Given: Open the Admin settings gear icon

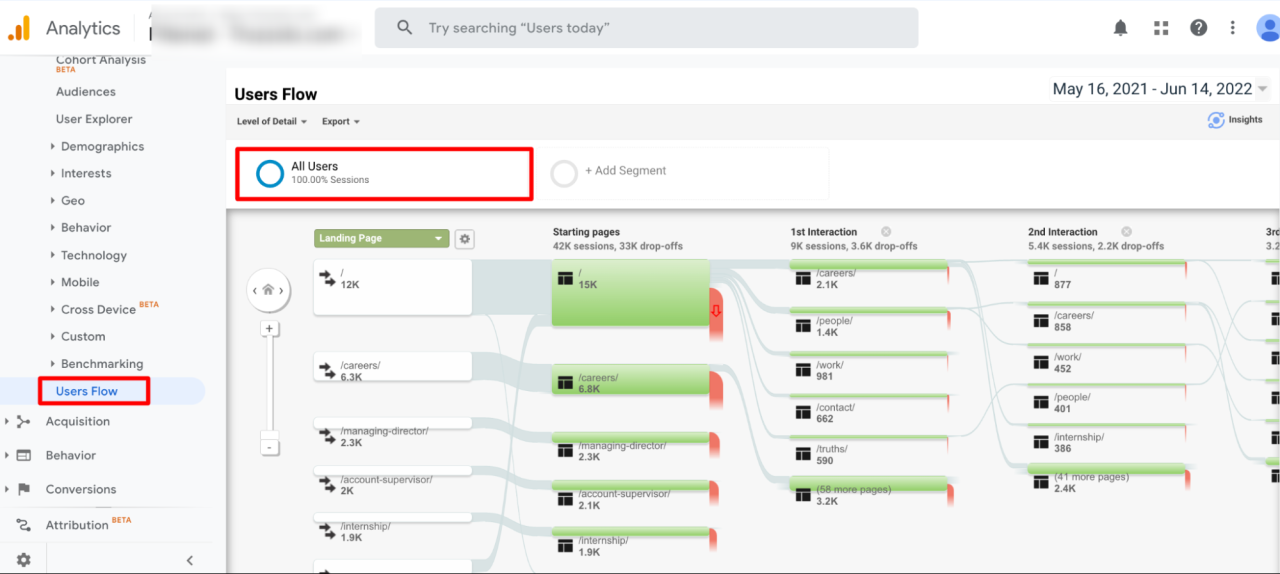Looking at the screenshot, I should tap(23, 560).
